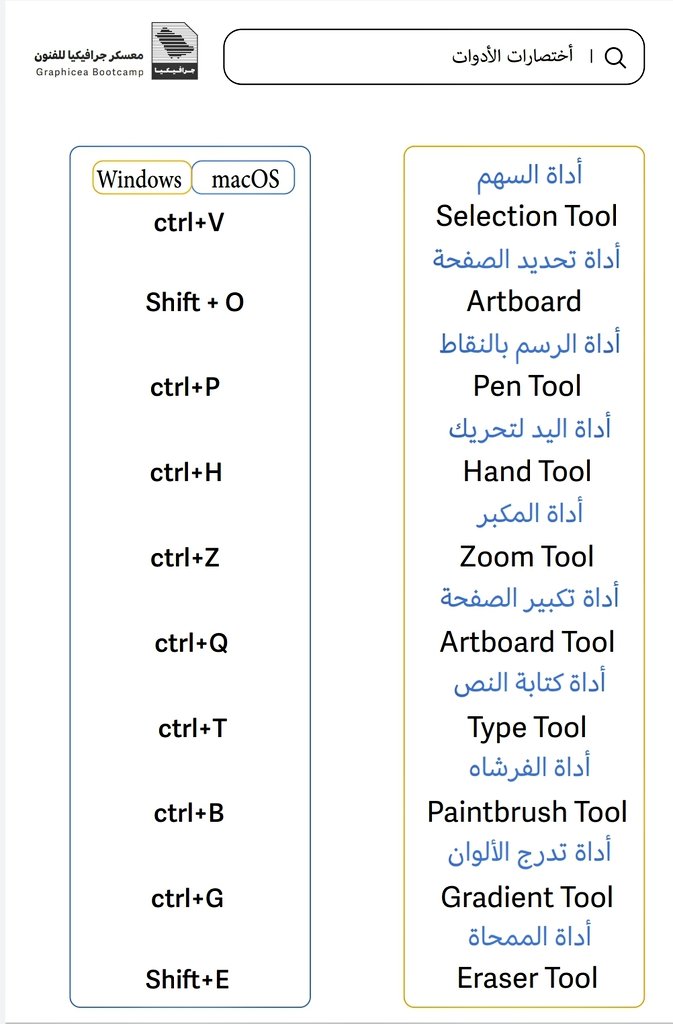This screenshot has height=1024, width=673.
Task: Switch to the macOS tab
Action: [x=243, y=178]
